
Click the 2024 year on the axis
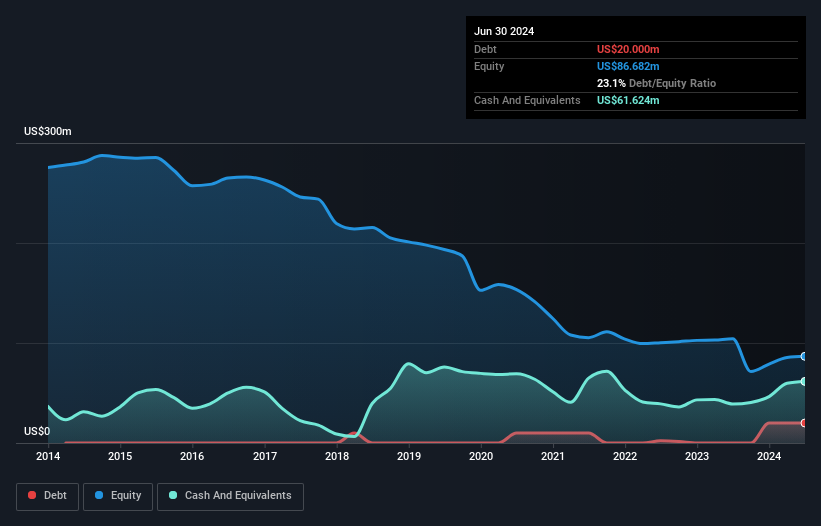point(769,457)
